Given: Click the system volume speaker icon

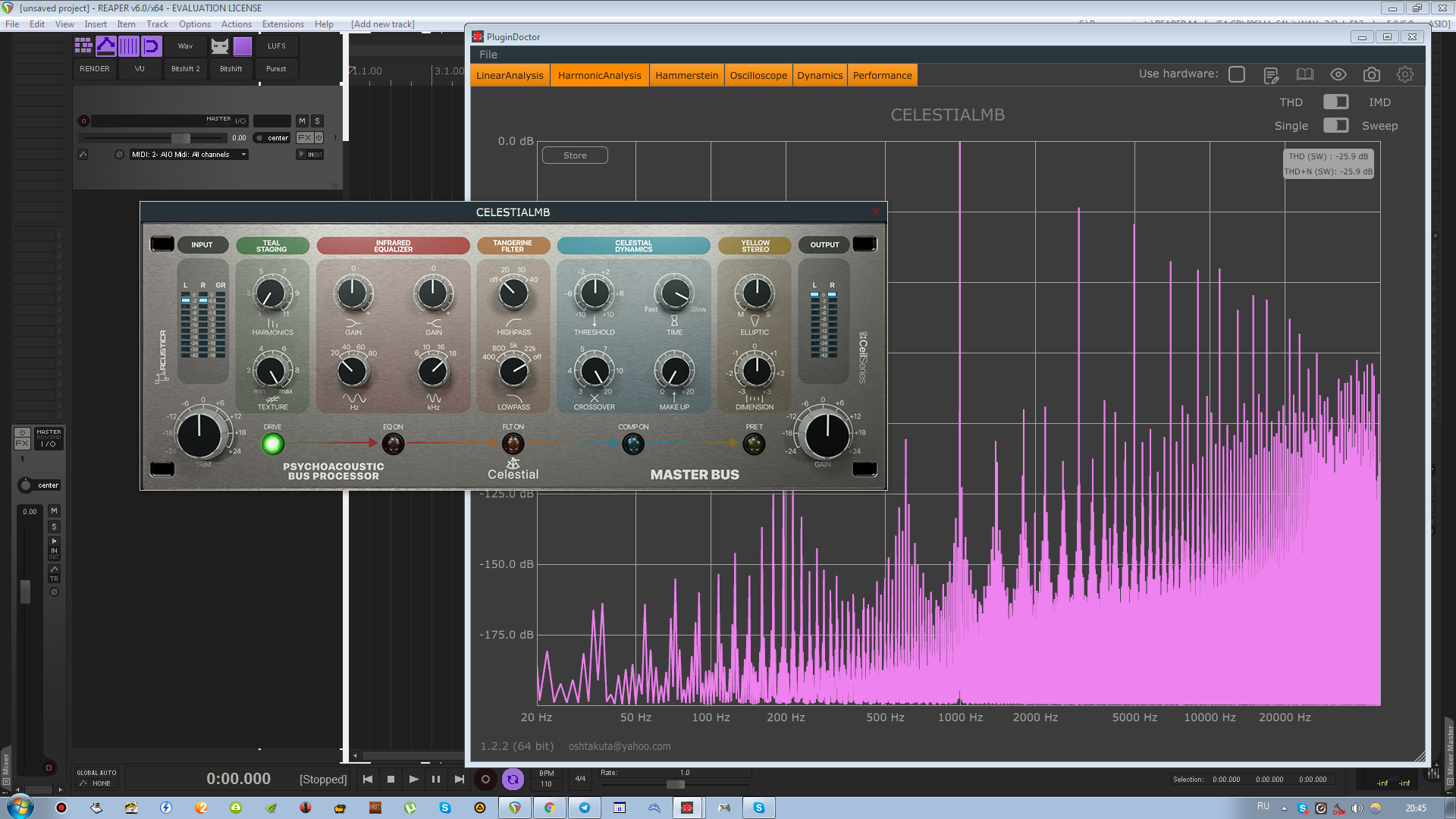Looking at the screenshot, I should (x=1357, y=808).
